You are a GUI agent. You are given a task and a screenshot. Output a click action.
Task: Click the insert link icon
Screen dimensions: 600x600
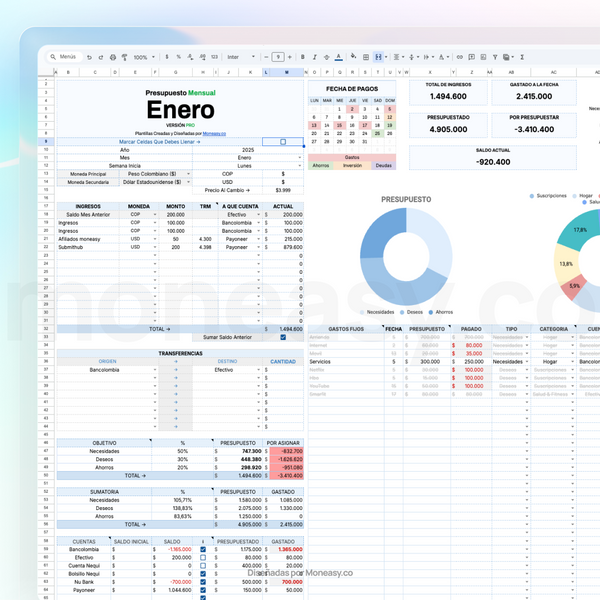[460, 58]
